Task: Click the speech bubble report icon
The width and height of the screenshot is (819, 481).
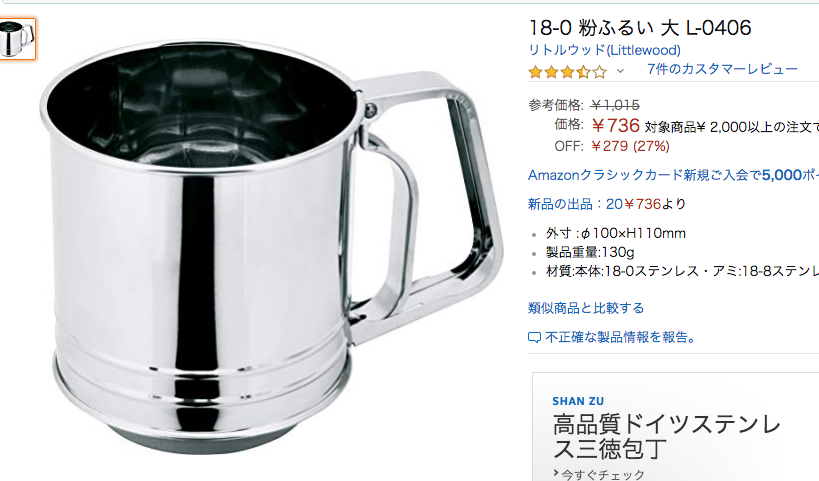Action: 534,337
